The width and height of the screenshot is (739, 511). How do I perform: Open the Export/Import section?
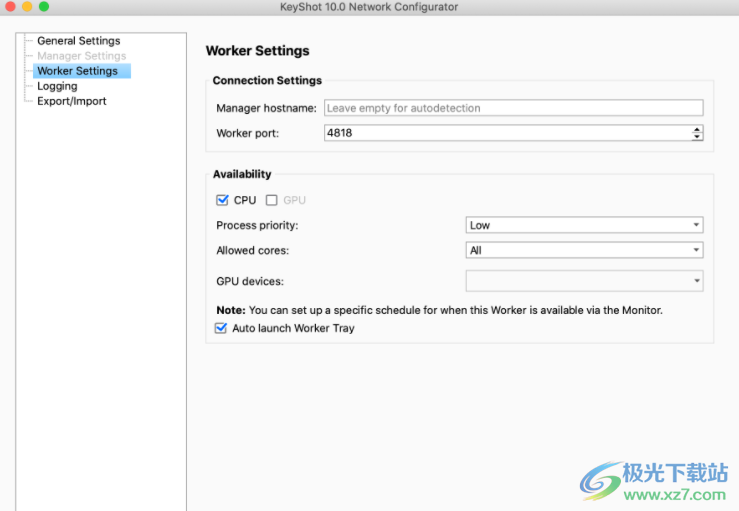[72, 101]
